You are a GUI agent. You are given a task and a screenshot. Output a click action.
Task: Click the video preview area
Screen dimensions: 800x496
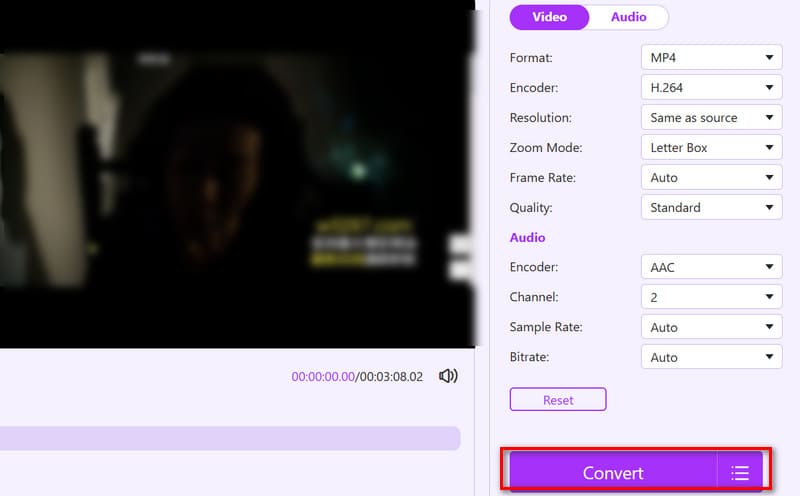click(235, 175)
